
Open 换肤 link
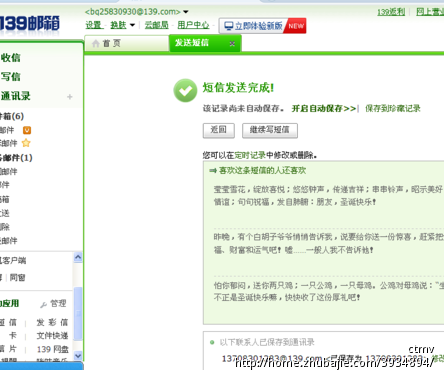point(118,25)
